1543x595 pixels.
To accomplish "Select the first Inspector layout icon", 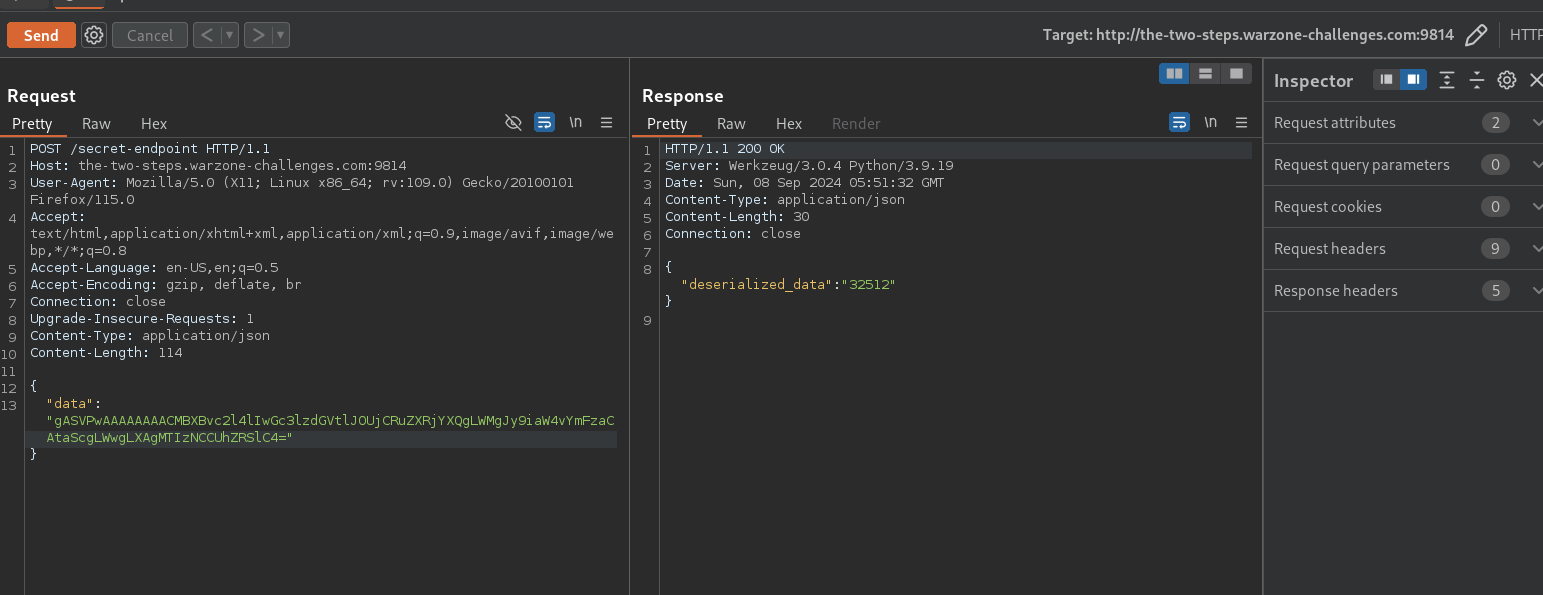I will (x=1386, y=80).
